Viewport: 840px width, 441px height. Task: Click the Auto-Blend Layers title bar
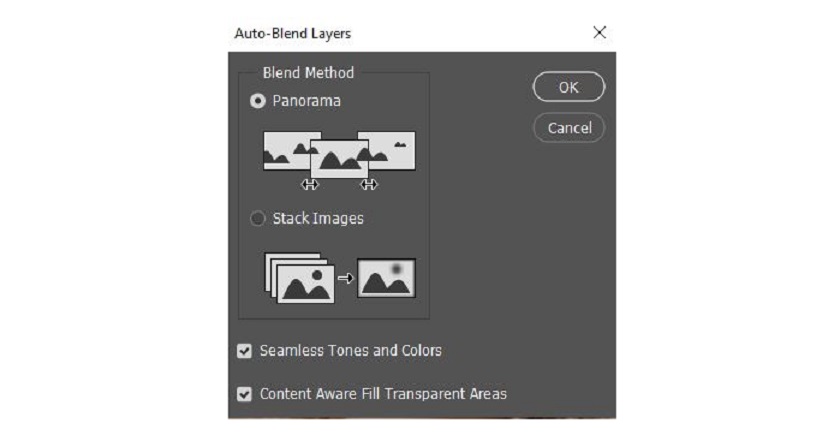pyautogui.click(x=400, y=33)
